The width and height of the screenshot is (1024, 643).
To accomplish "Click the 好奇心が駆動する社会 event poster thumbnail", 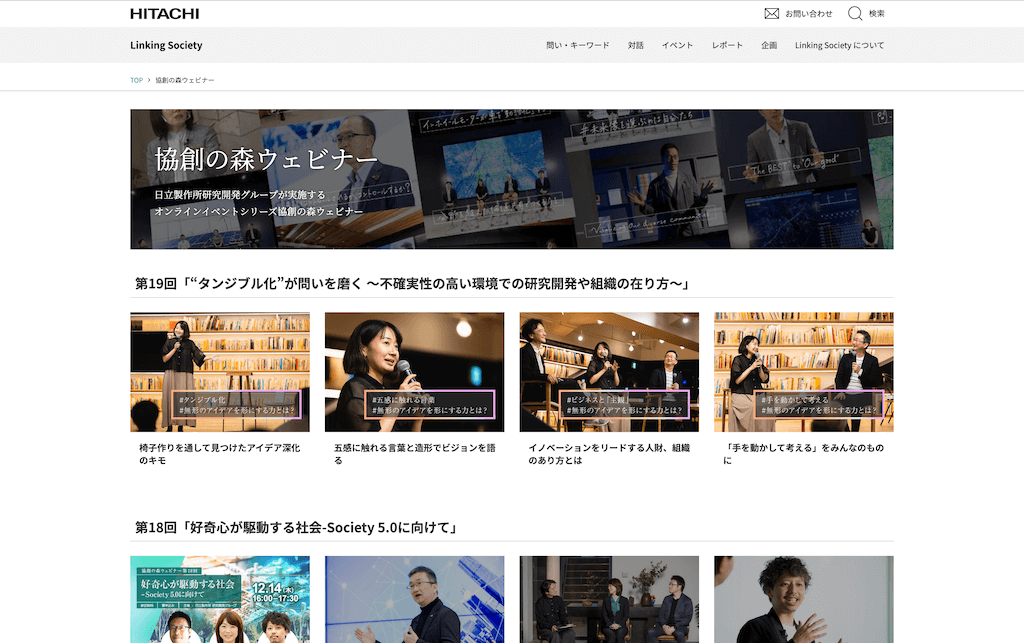I will pyautogui.click(x=220, y=599).
